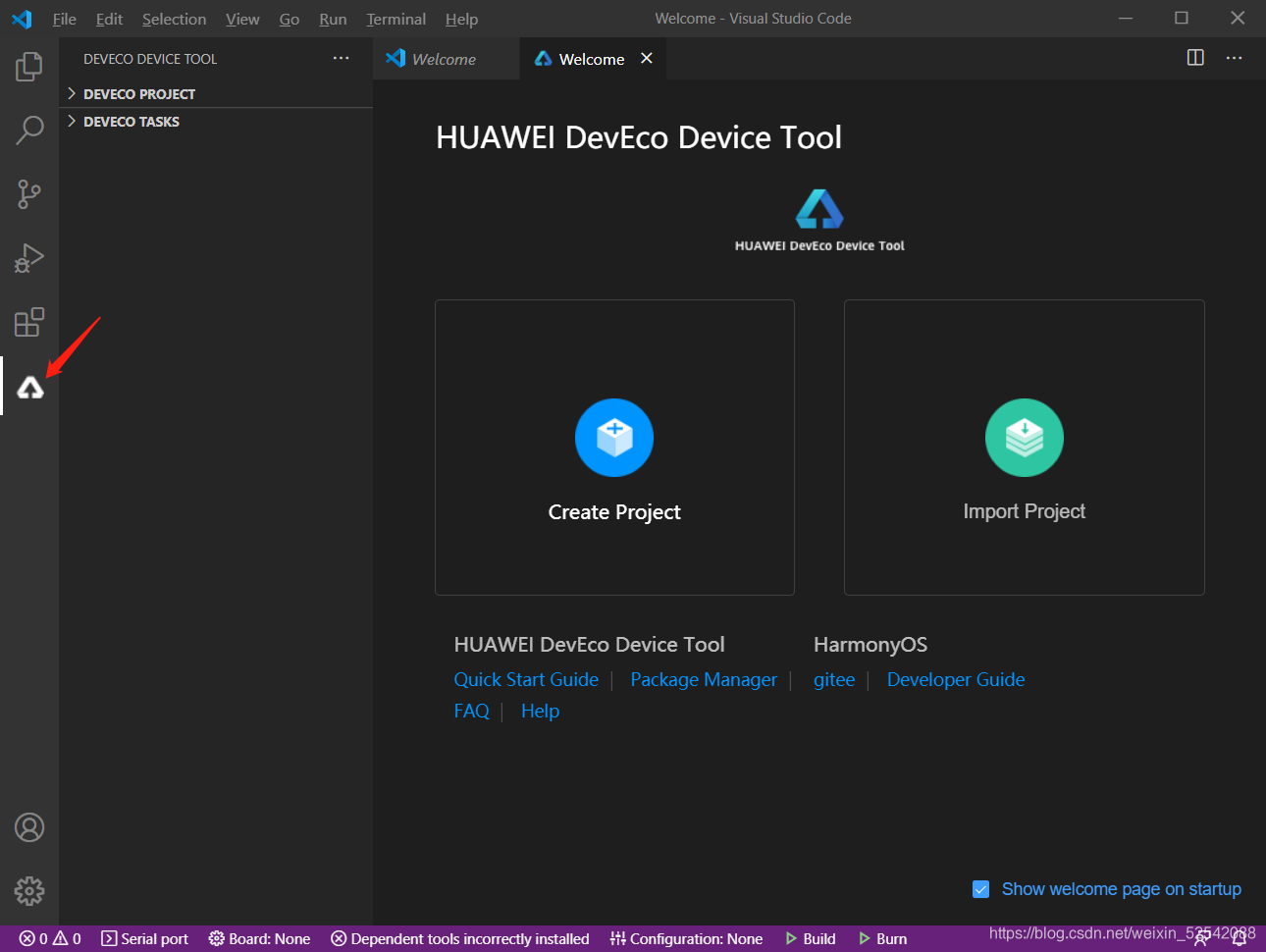This screenshot has height=952, width=1266.
Task: Open the Package Manager link
Action: (x=704, y=679)
